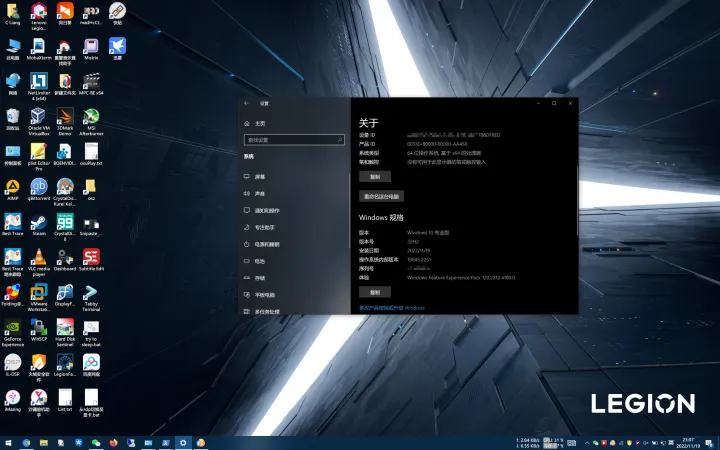This screenshot has height=450, width=720.
Task: Select the WinSCP desktop icon
Action: point(38,328)
